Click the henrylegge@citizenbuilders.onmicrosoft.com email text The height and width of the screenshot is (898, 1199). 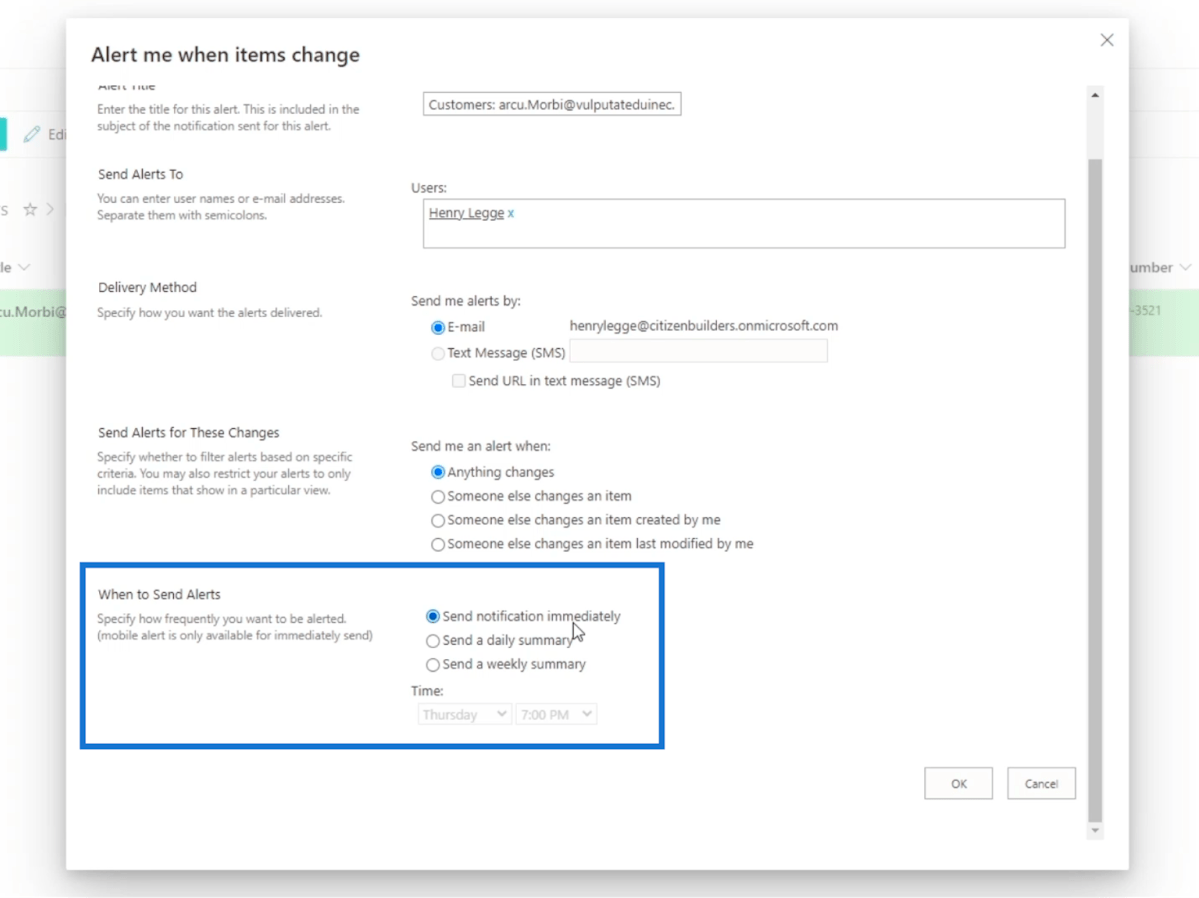click(703, 326)
